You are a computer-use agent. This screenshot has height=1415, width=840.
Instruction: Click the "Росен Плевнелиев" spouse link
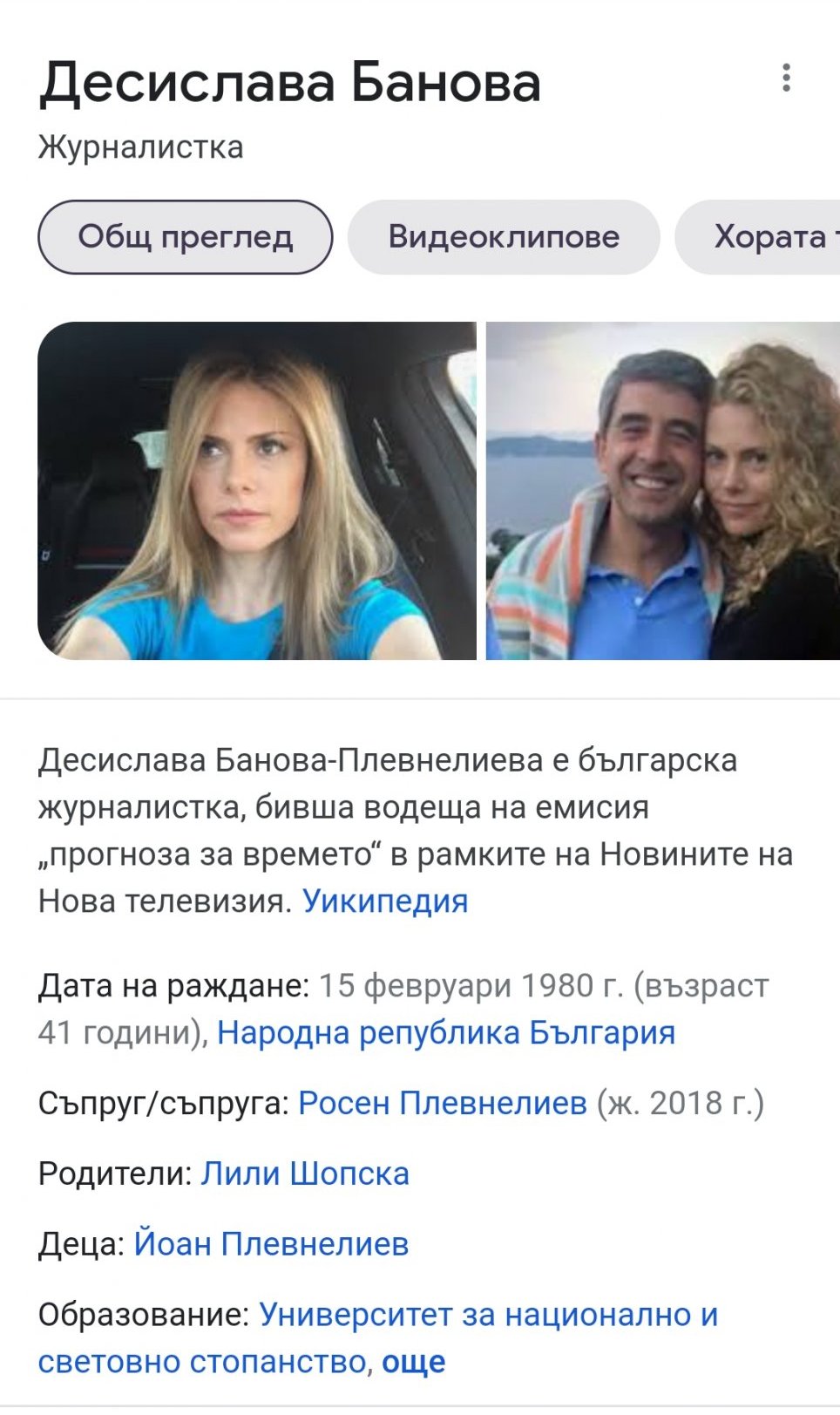click(x=443, y=1103)
